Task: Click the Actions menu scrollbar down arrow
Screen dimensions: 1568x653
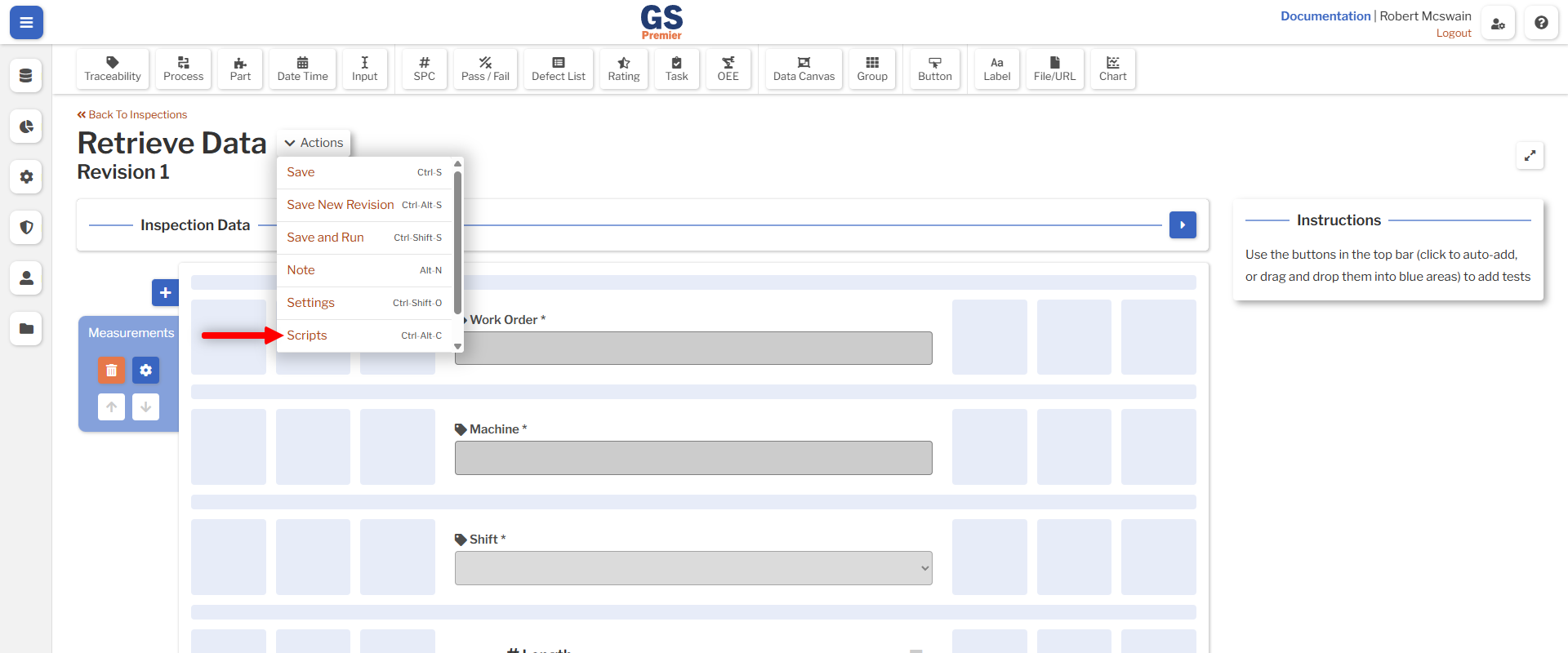Action: (458, 347)
